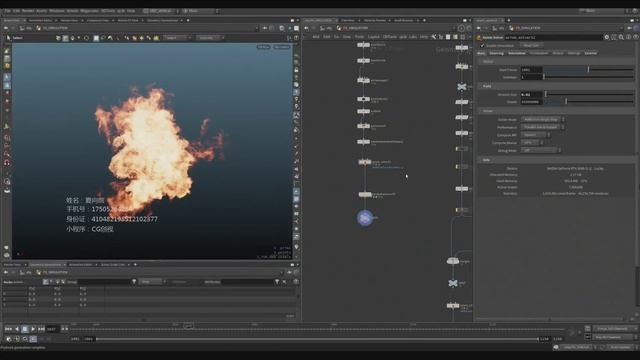This screenshot has height=360, width=640.
Task: Open the first viewport toolbar dropdown
Action: tap(177, 38)
